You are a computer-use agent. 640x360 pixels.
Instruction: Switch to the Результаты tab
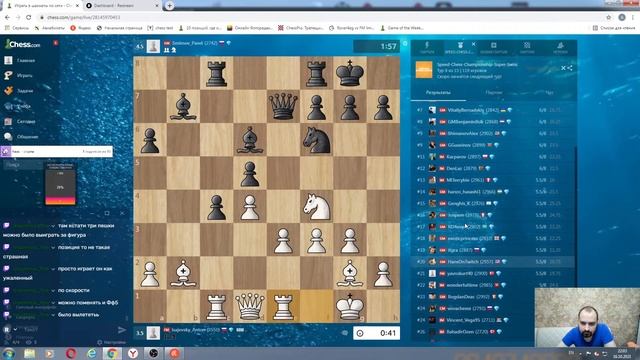tap(438, 93)
